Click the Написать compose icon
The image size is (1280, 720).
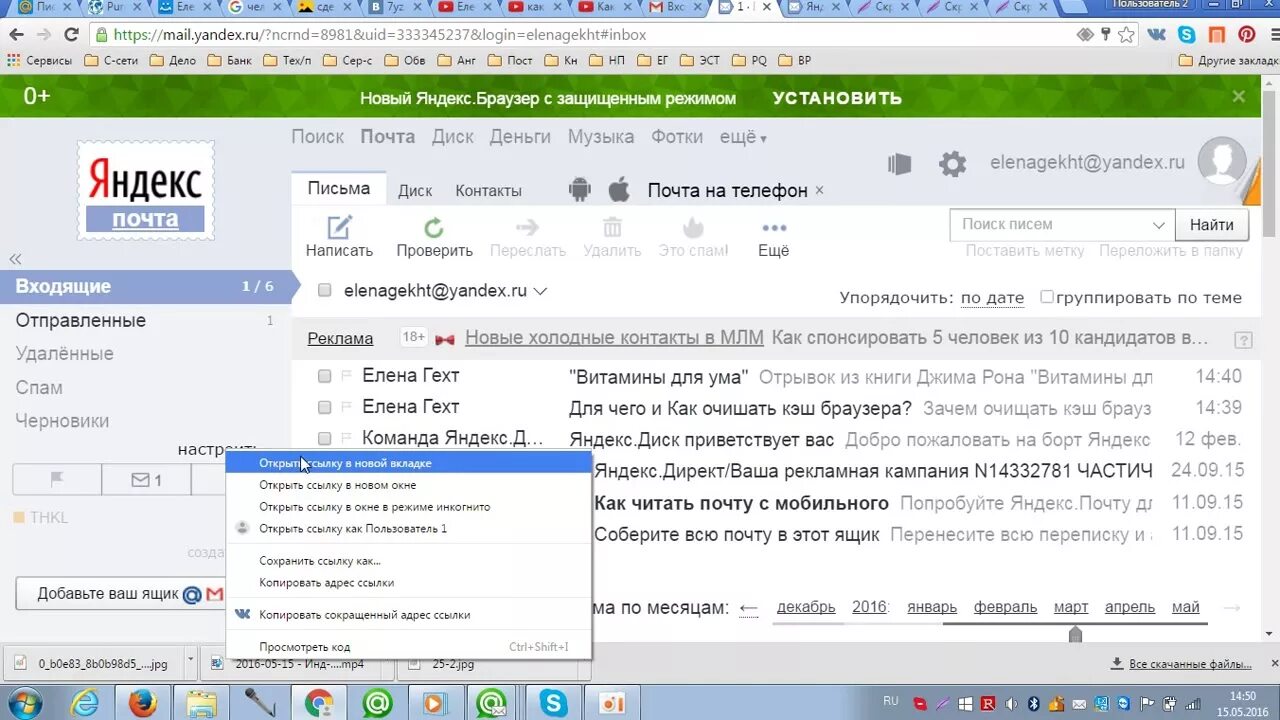coord(340,227)
